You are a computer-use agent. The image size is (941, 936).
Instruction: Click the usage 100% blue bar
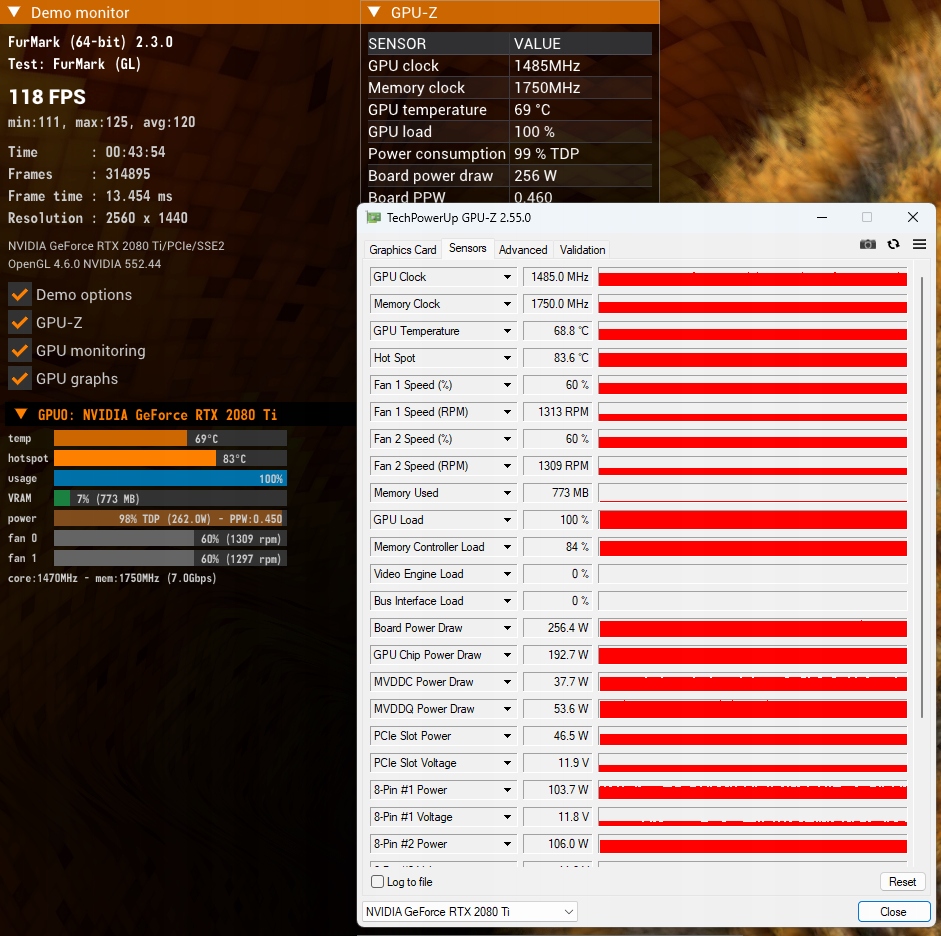(x=170, y=478)
